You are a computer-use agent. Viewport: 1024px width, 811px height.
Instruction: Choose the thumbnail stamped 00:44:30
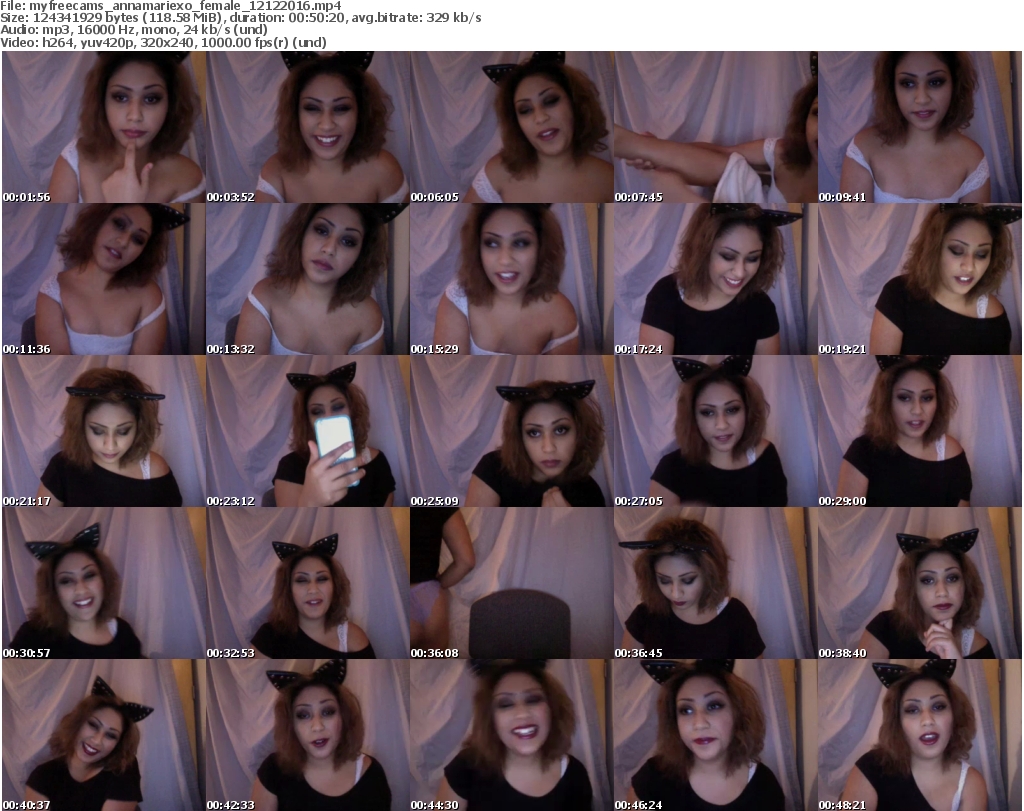coord(511,735)
